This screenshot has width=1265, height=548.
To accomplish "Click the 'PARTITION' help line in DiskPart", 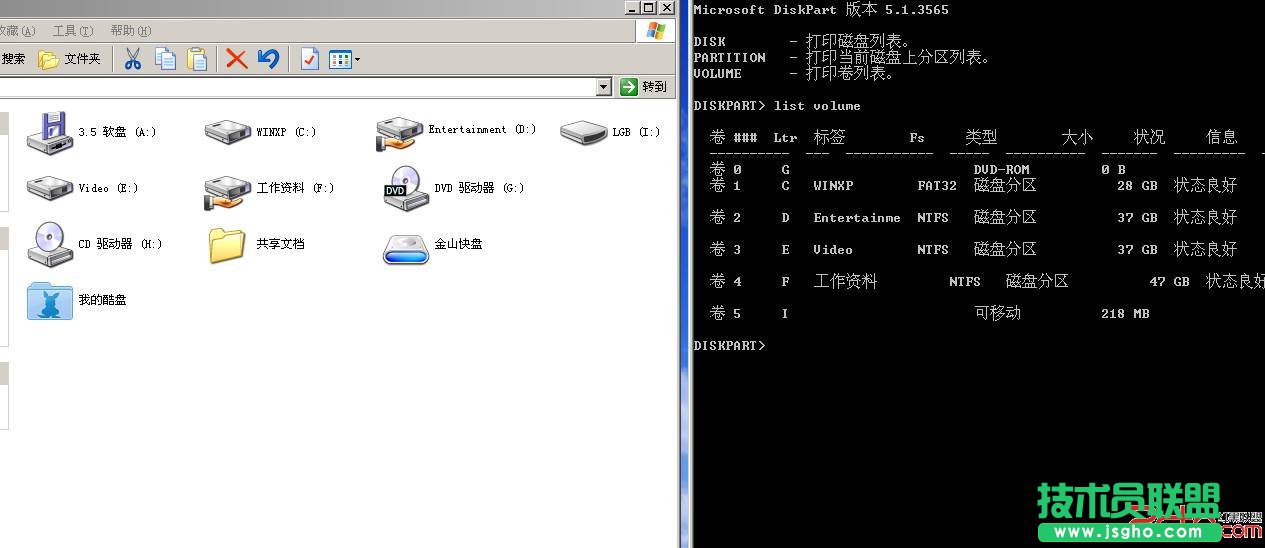I will click(842, 58).
